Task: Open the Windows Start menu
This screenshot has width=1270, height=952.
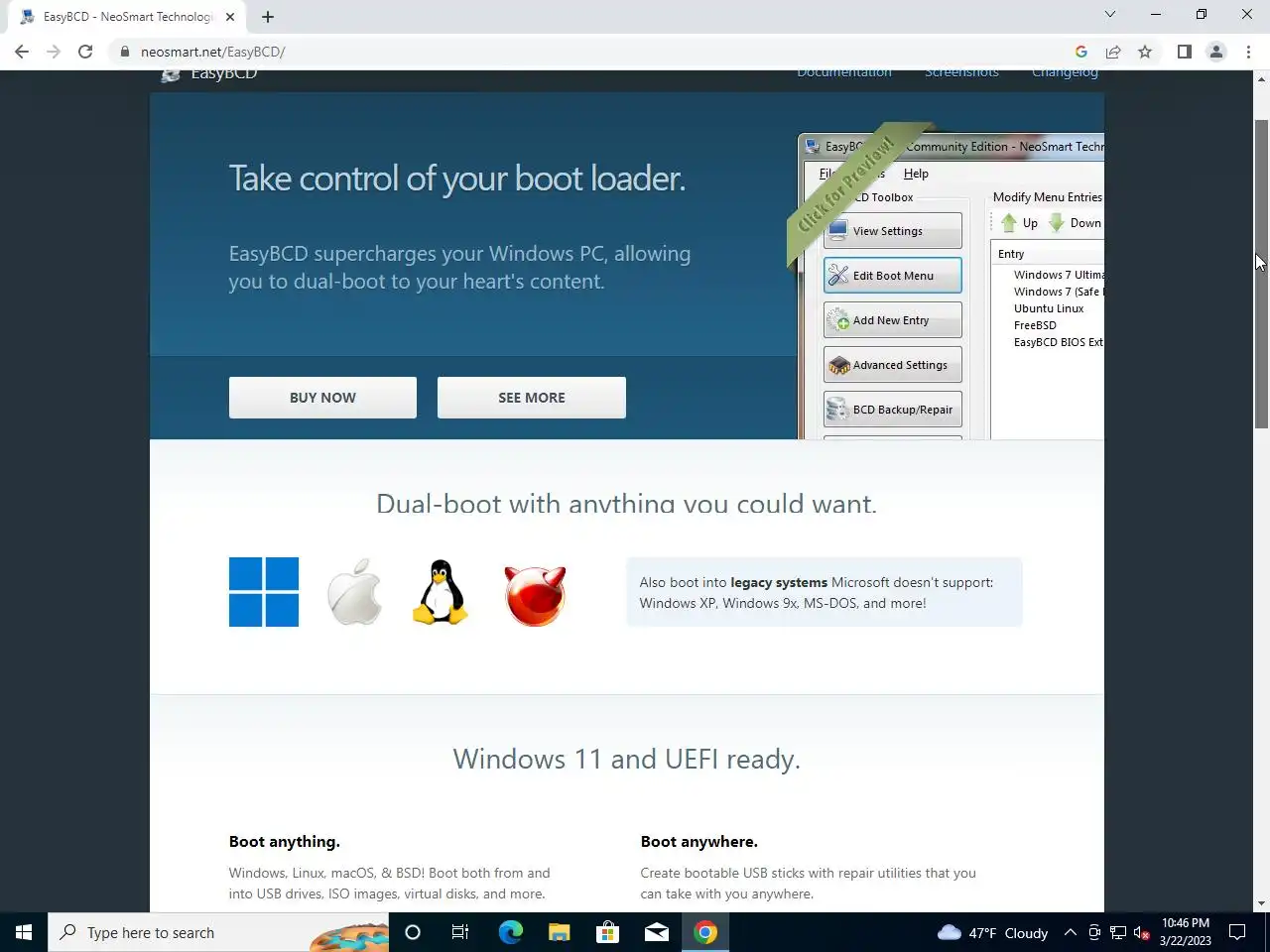Action: [24, 932]
